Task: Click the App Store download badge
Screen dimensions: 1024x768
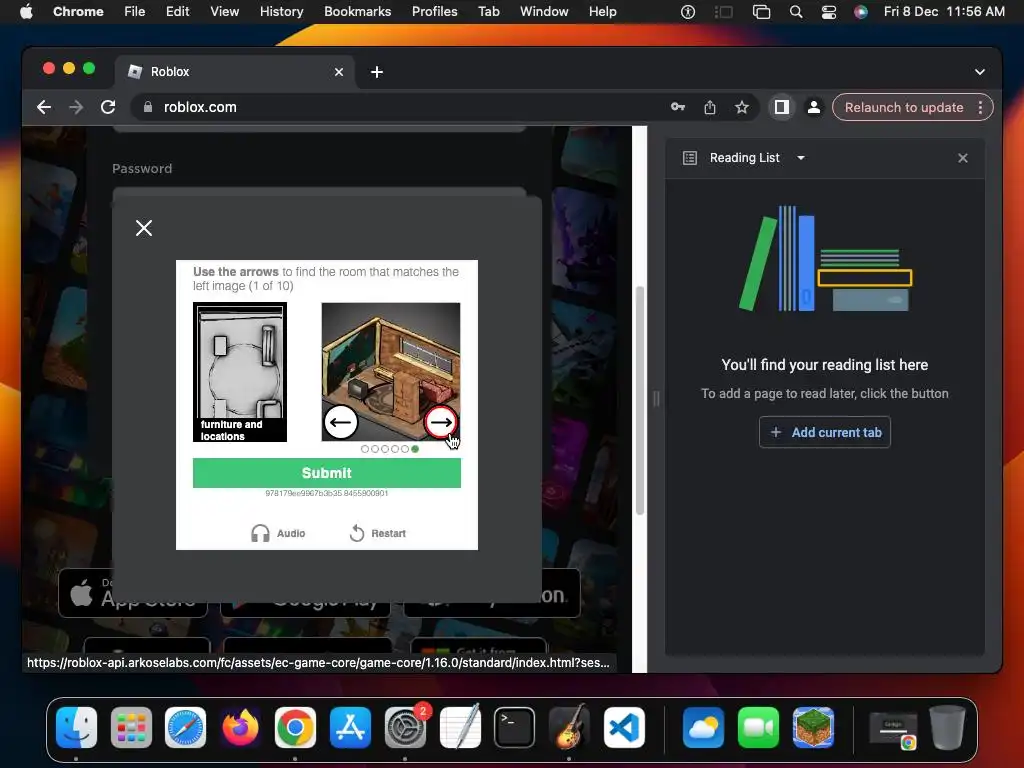Action: click(133, 593)
